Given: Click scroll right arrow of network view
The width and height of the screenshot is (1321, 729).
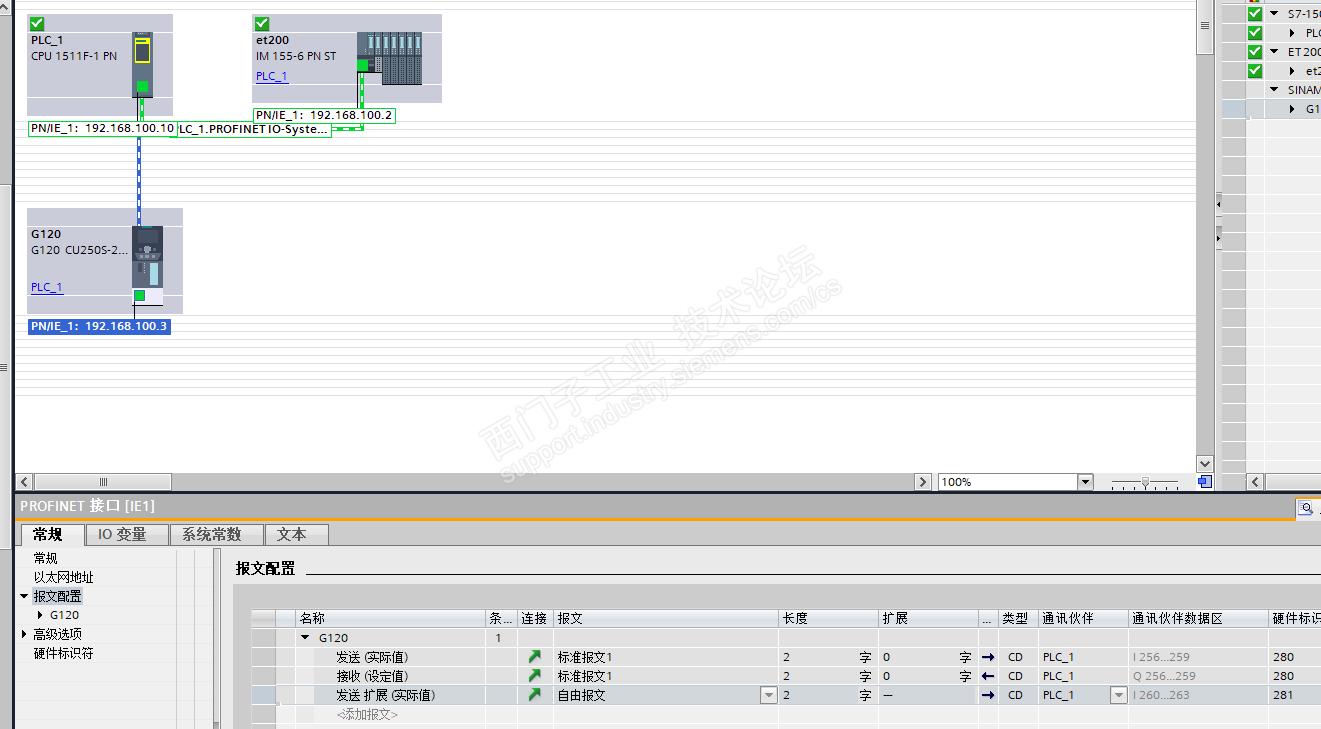Looking at the screenshot, I should tap(923, 482).
